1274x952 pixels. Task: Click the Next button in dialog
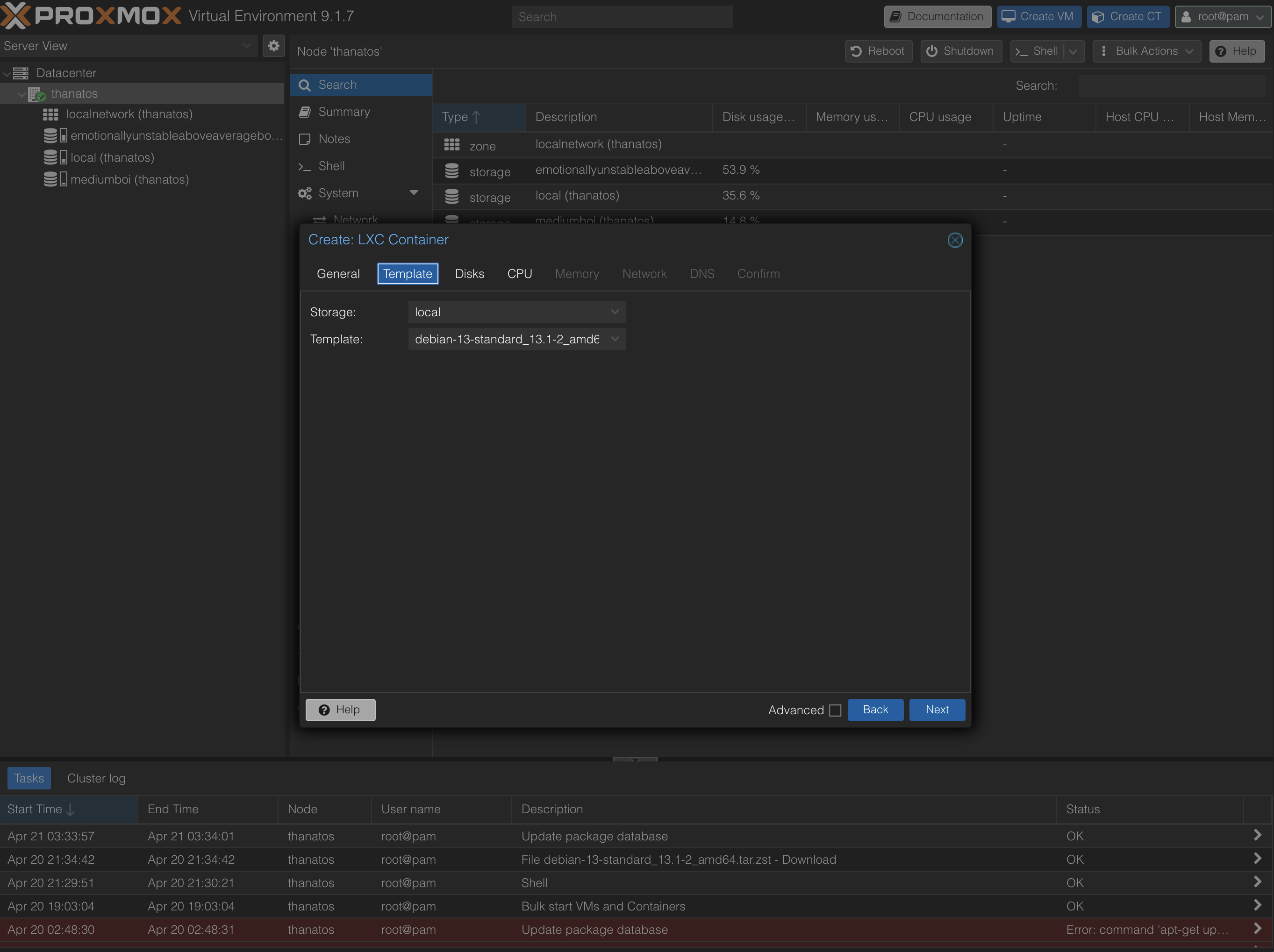937,710
